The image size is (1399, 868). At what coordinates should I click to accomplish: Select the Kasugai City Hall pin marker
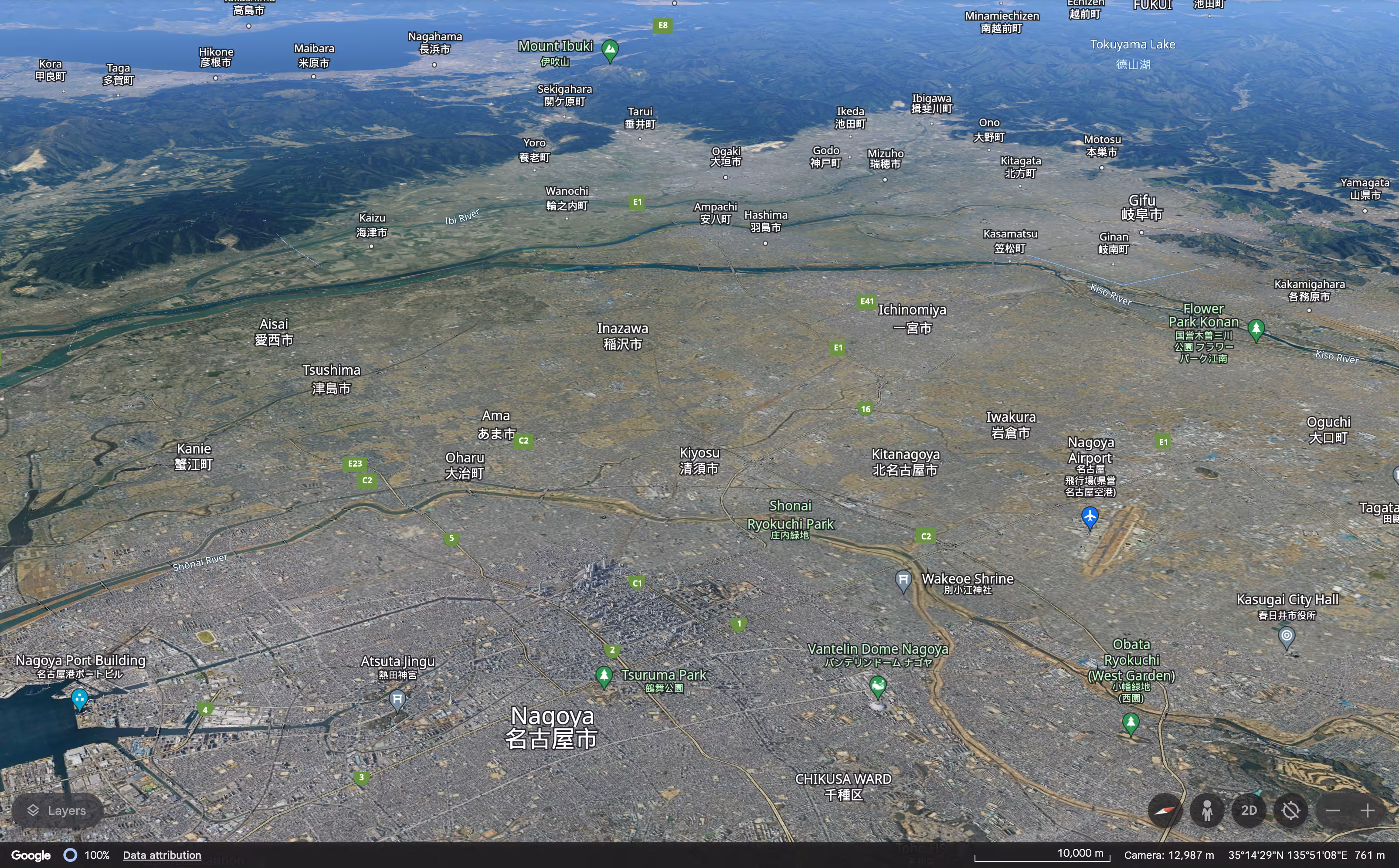(1287, 635)
